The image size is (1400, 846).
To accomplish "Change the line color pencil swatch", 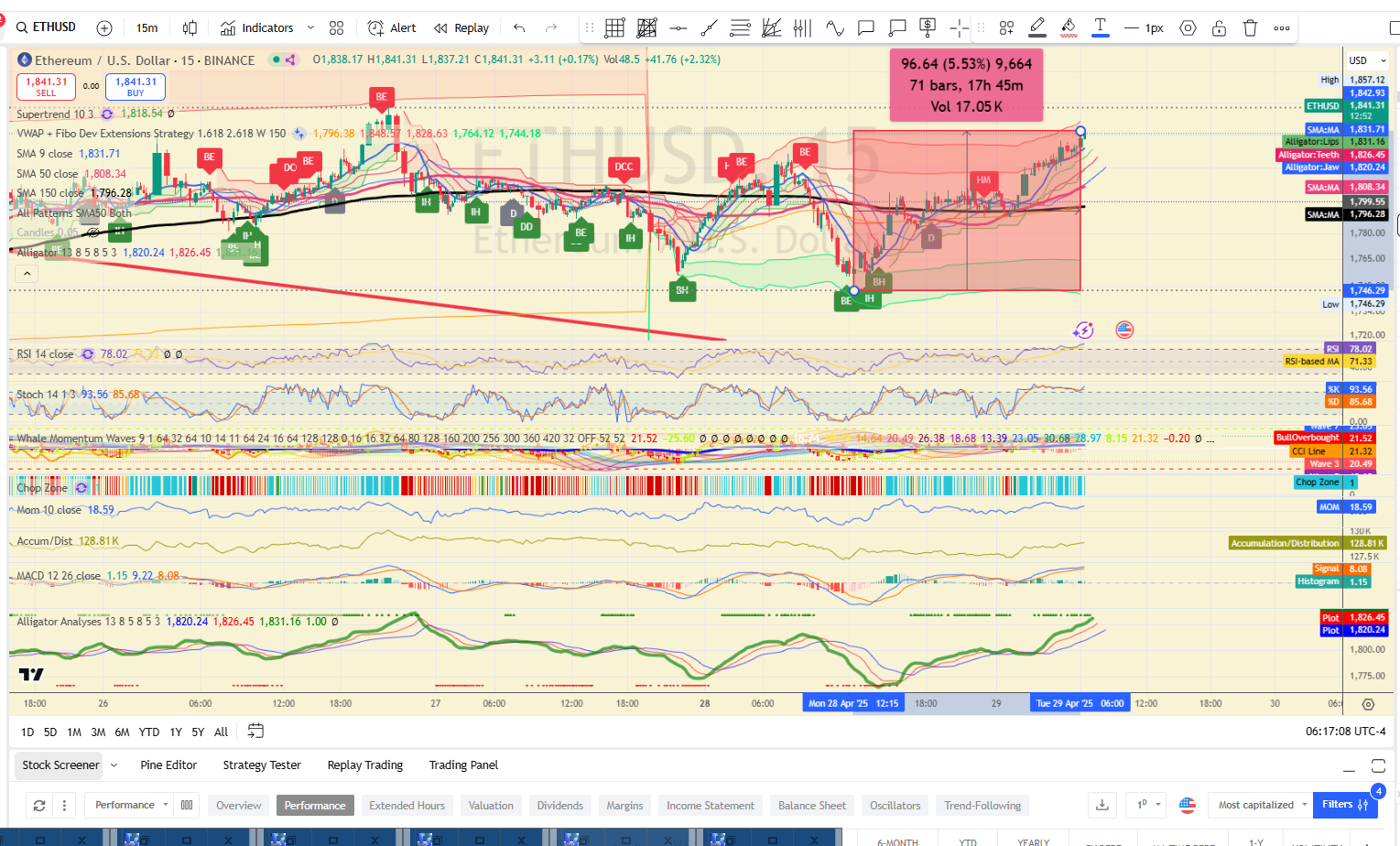I will coord(1037,28).
